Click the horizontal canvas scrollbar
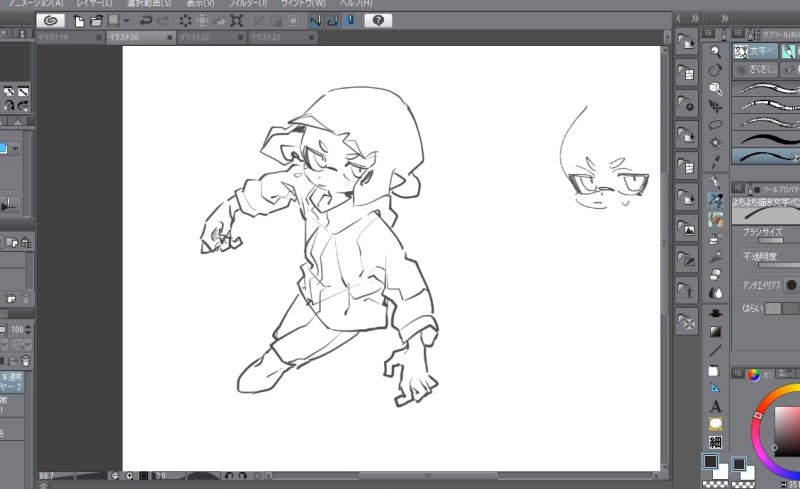 point(428,476)
